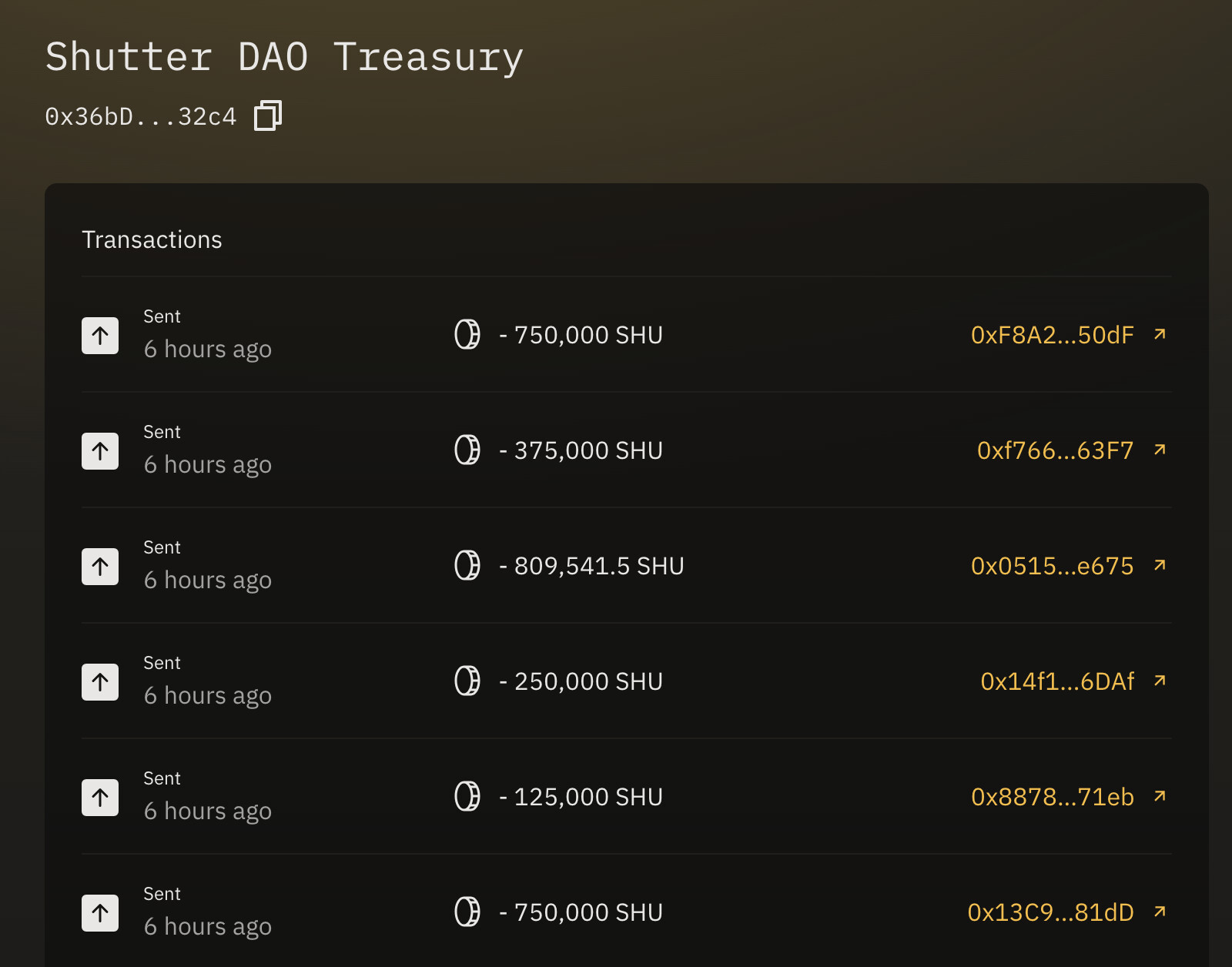The width and height of the screenshot is (1232, 967).
Task: Open address link 0x13C9...81dD
Action: [1050, 912]
